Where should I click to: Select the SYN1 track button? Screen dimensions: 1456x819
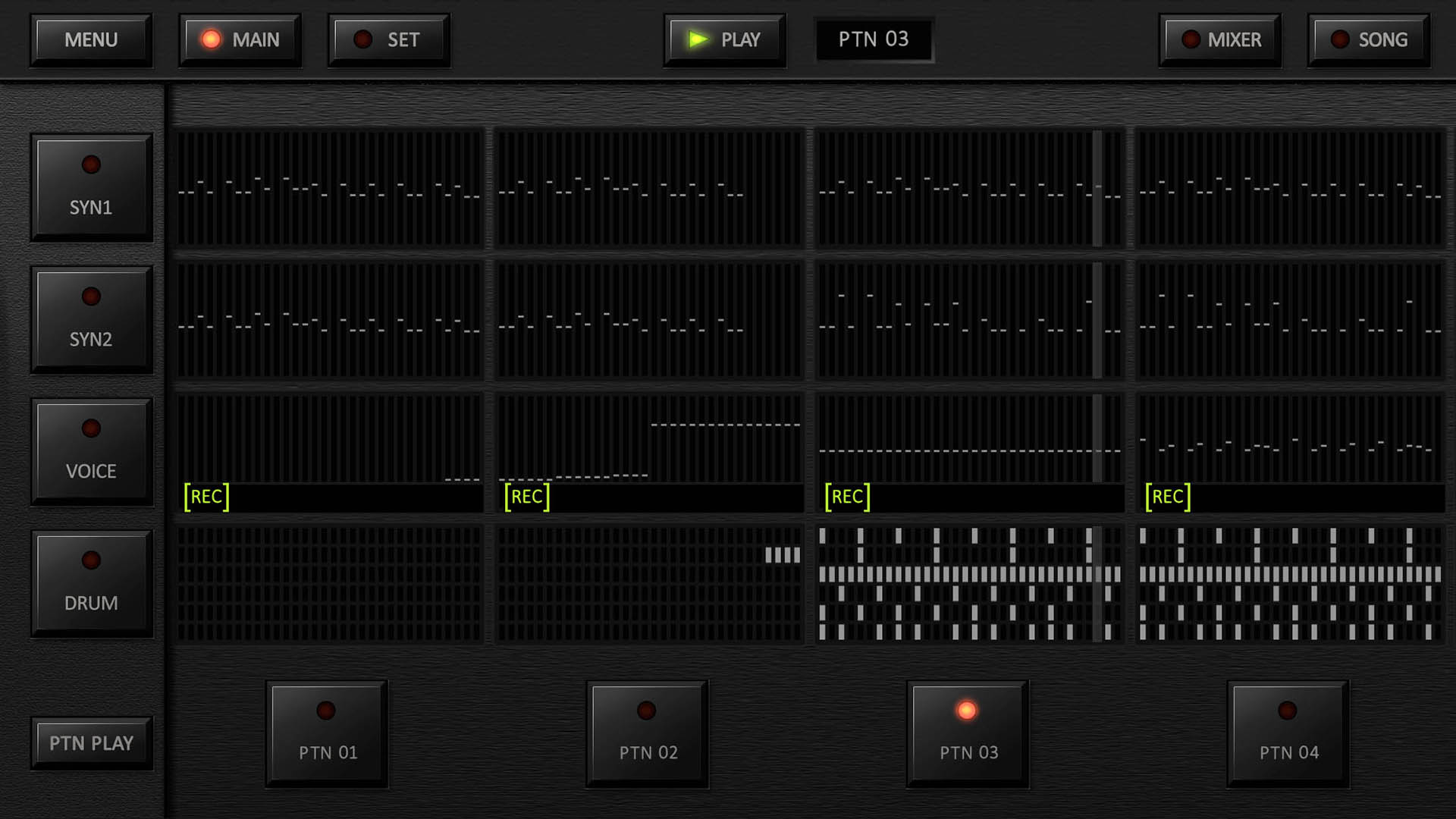pos(91,187)
